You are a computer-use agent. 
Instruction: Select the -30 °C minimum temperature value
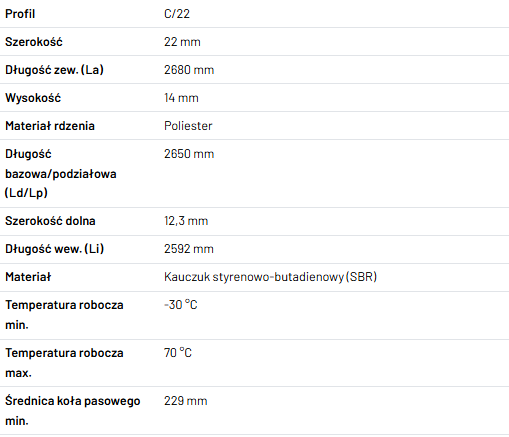pyautogui.click(x=181, y=305)
